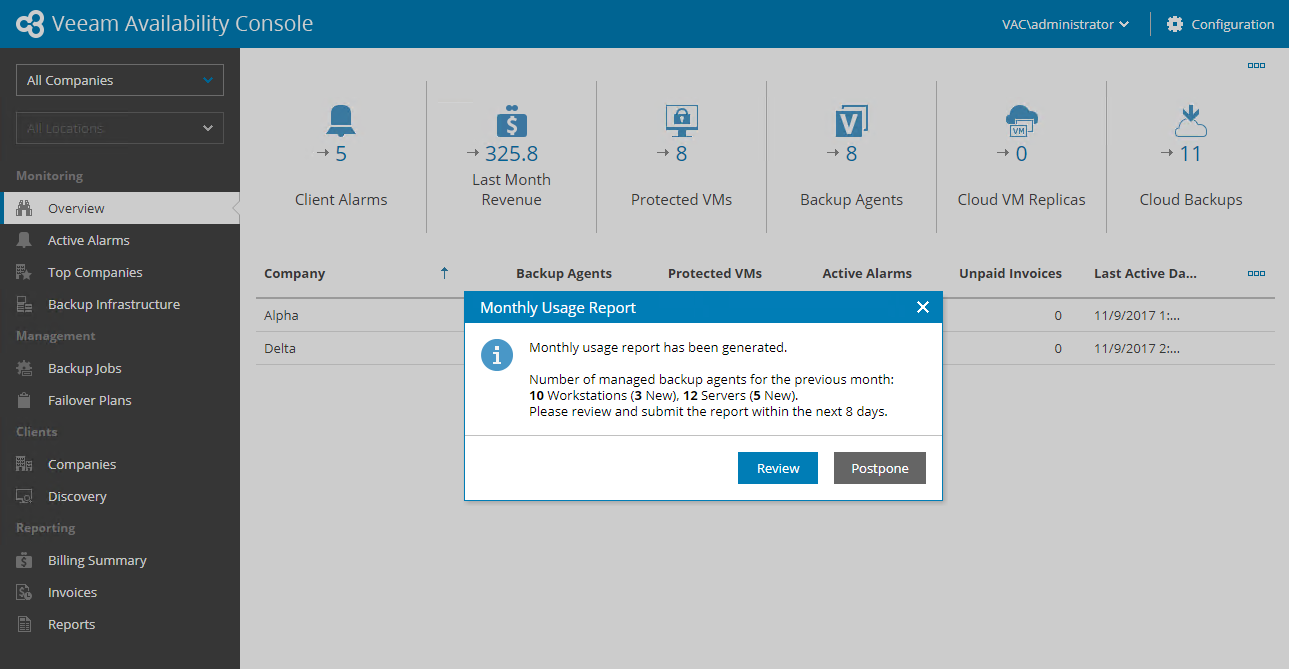Screen dimensions: 1289x669
Task: Open the VAC\administrator user menu
Action: [1066, 24]
